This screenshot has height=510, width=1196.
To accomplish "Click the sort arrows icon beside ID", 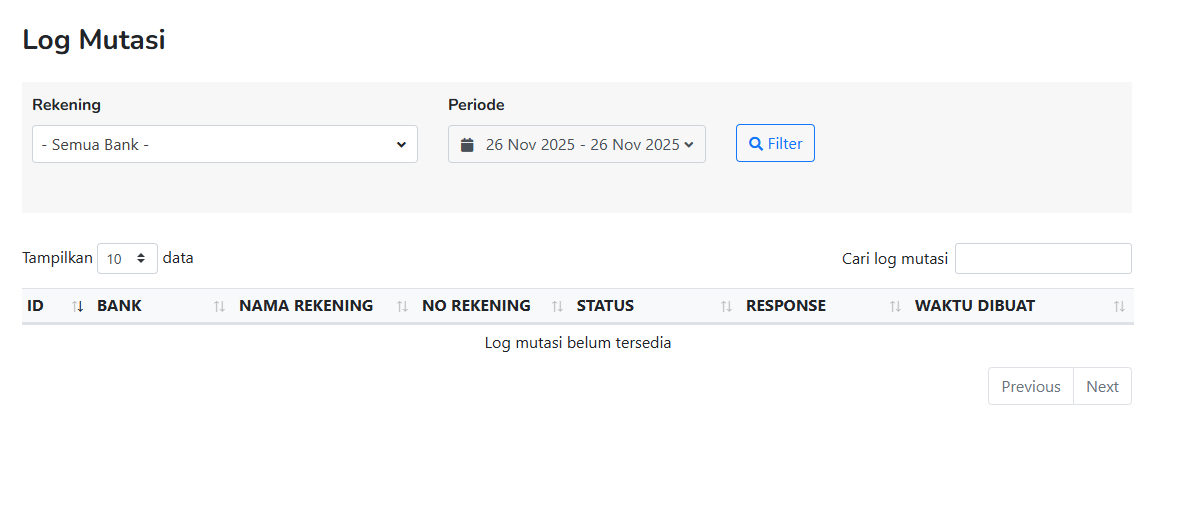I will pyautogui.click(x=78, y=306).
